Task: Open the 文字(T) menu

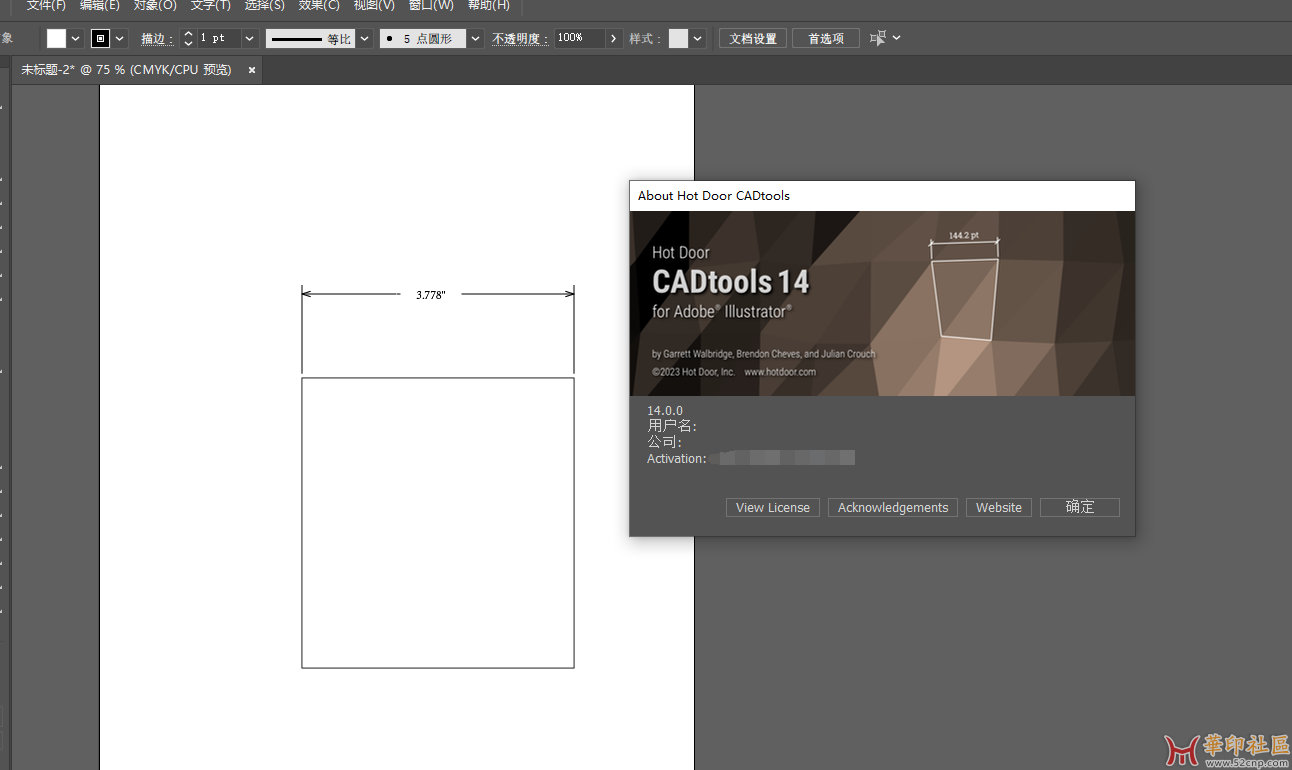Action: coord(211,5)
